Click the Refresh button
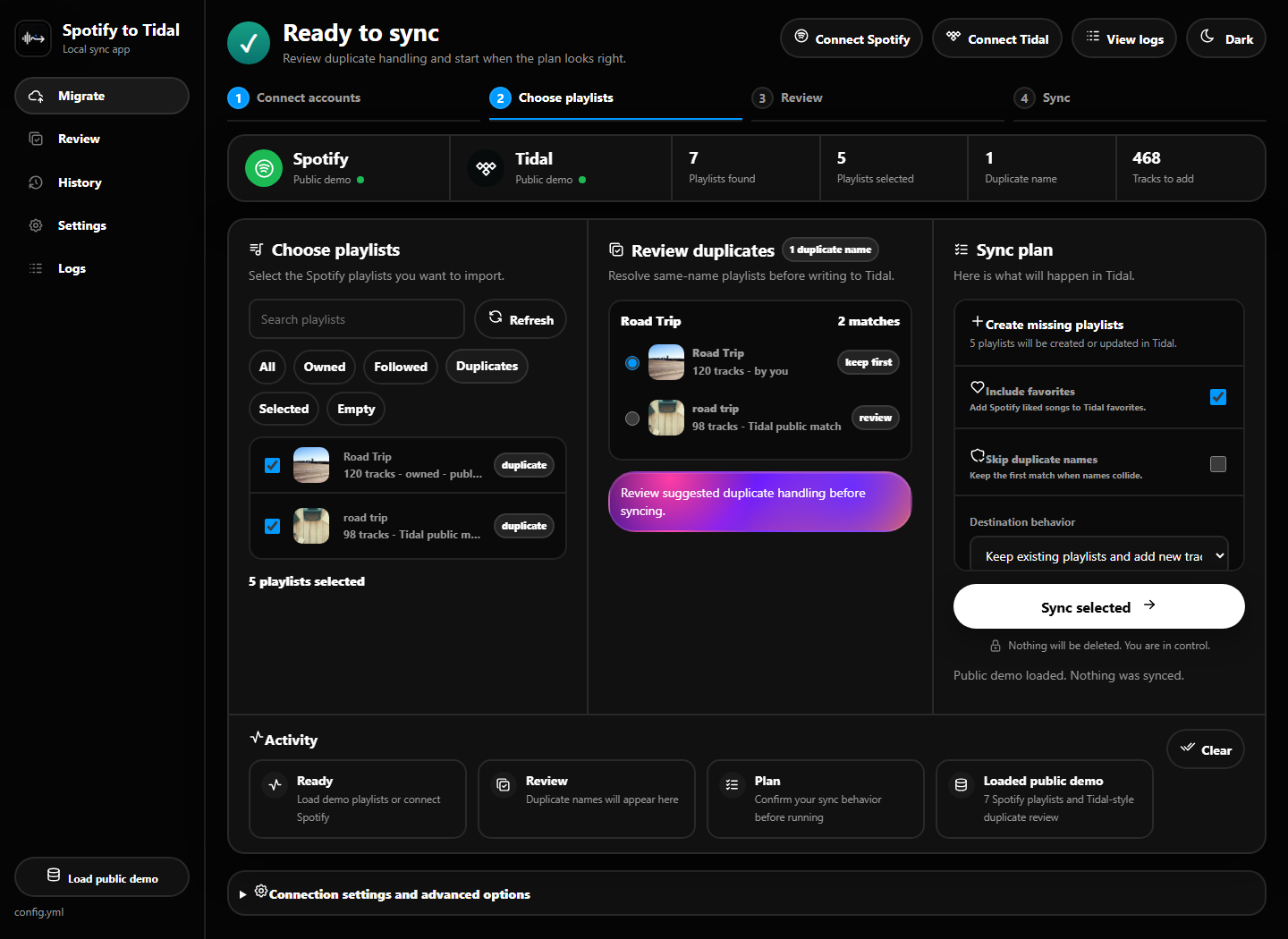1288x939 pixels. click(521, 319)
